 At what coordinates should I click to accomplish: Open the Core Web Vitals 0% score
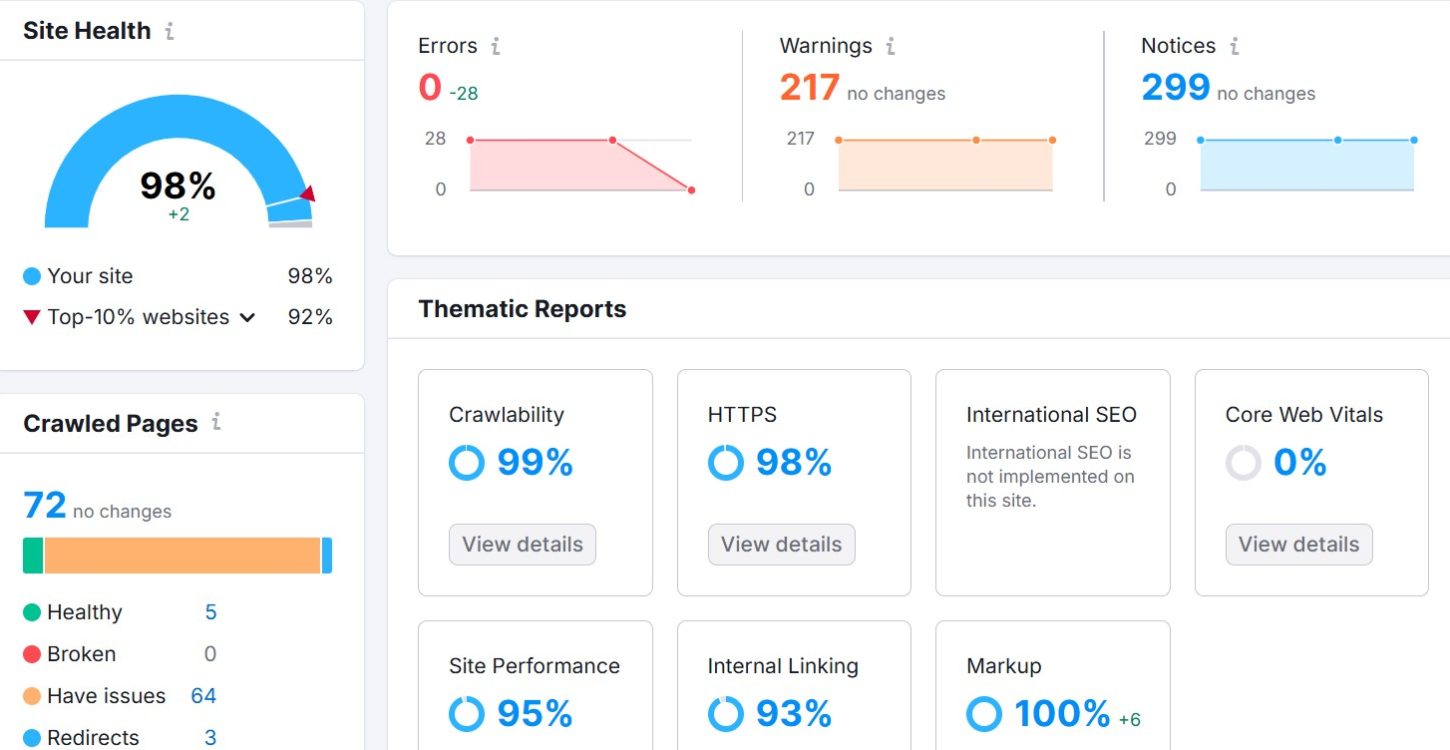pyautogui.click(x=1300, y=463)
